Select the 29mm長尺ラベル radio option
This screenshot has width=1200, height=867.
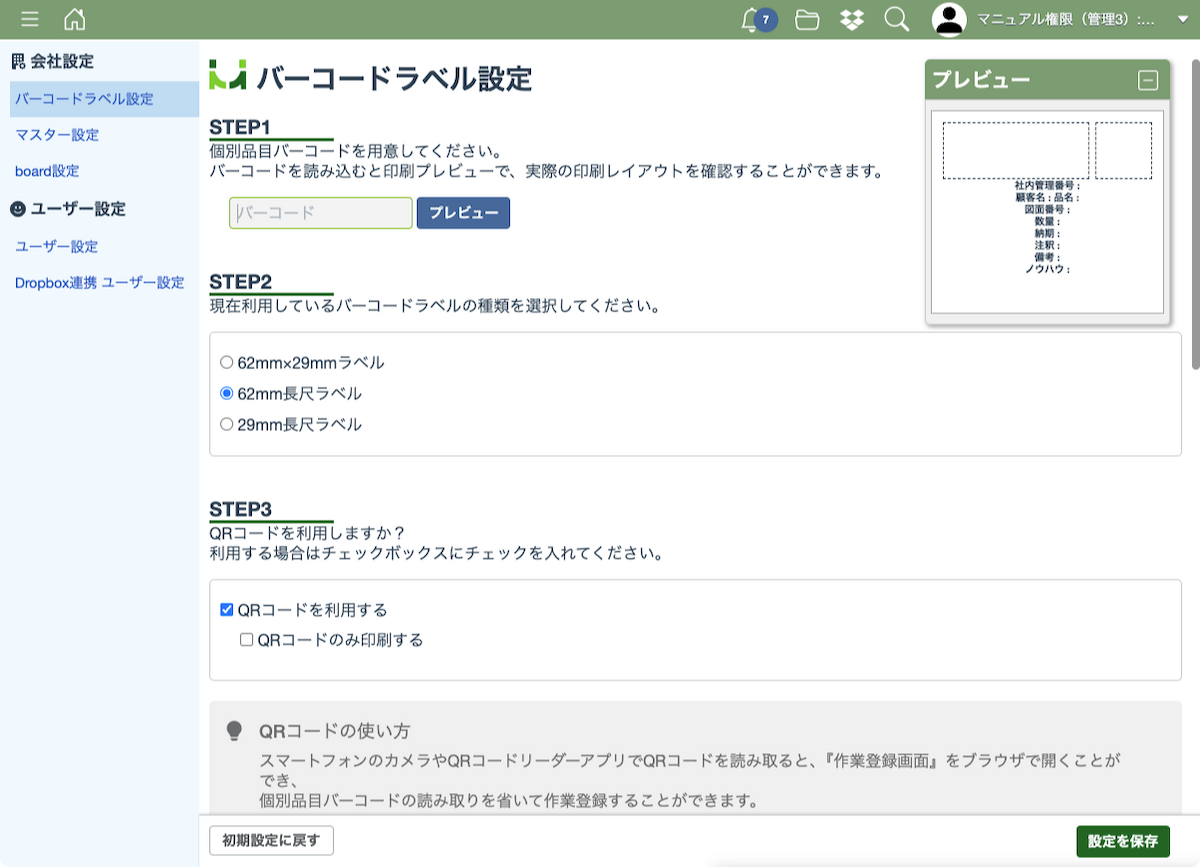click(226, 425)
